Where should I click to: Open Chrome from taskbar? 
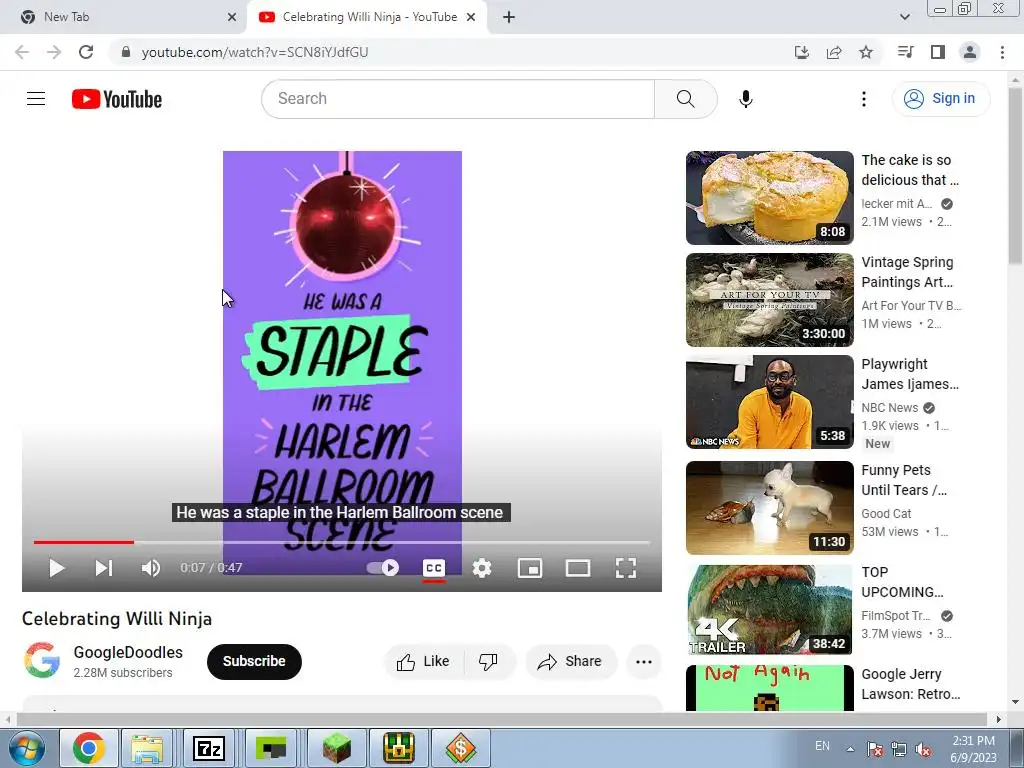[89, 748]
